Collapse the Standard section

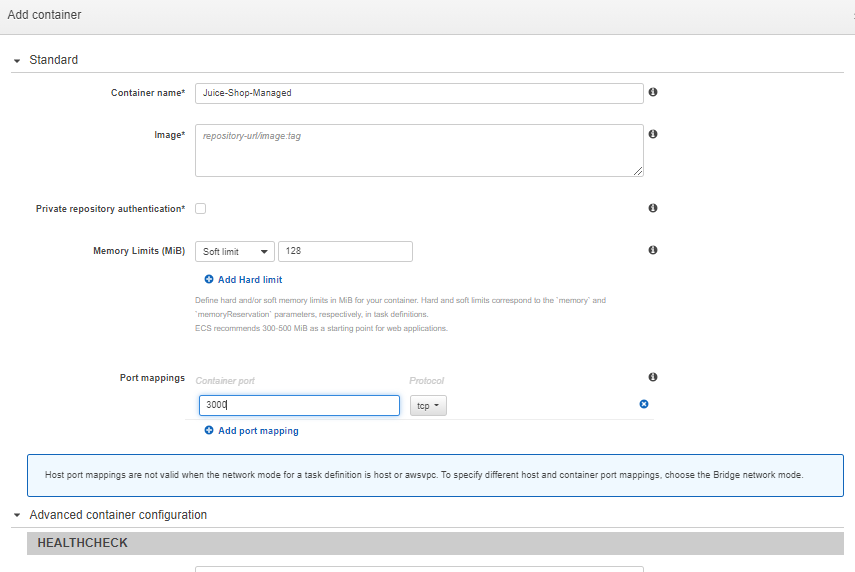(x=17, y=60)
